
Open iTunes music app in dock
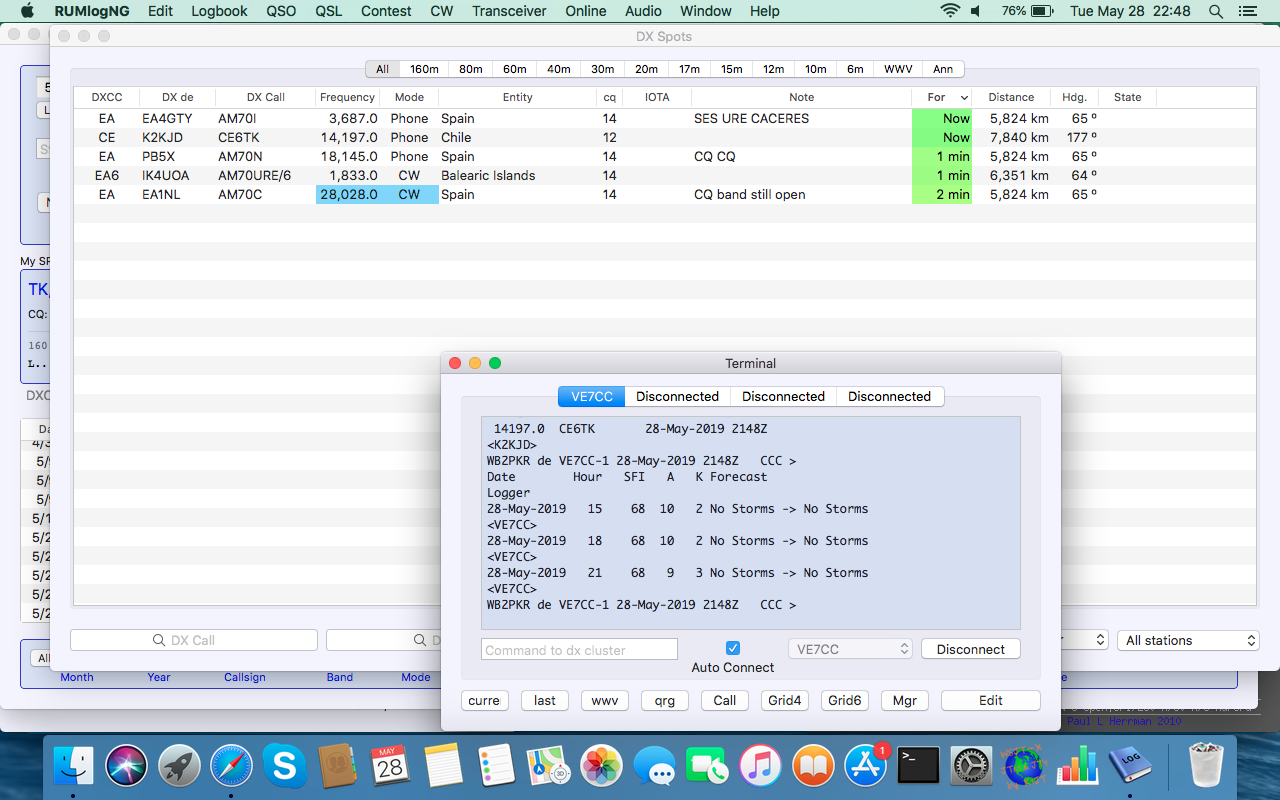[x=761, y=767]
